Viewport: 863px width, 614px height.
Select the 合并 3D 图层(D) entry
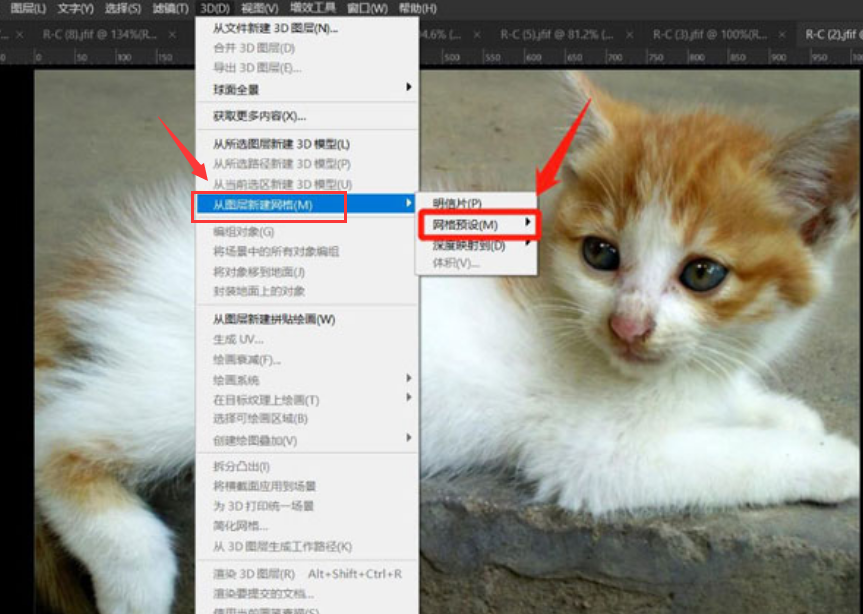point(307,48)
